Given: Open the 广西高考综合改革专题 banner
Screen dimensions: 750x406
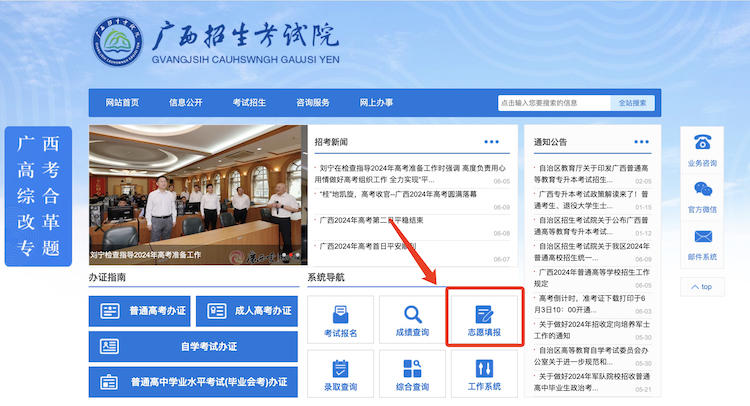Looking at the screenshot, I should click(x=38, y=196).
